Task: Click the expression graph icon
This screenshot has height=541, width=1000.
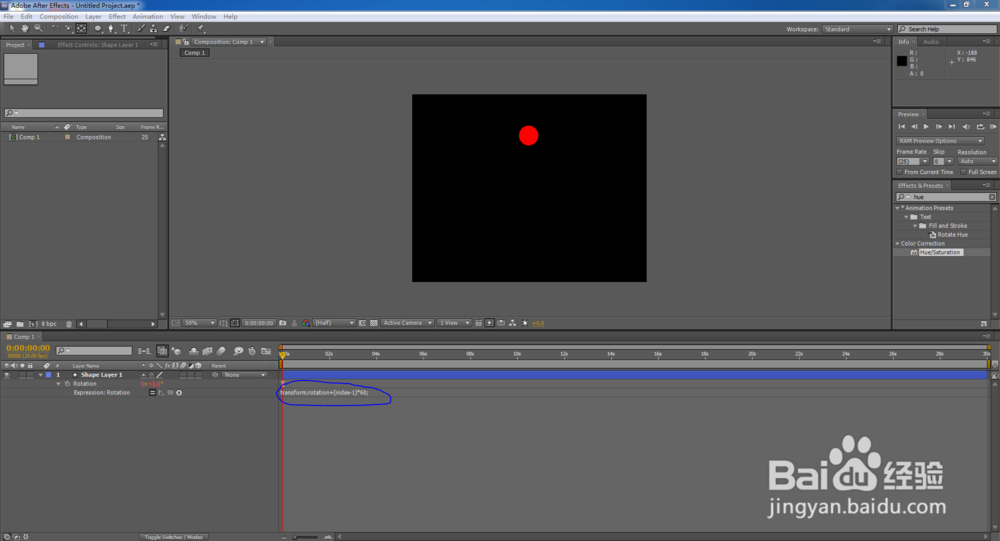Action: (x=161, y=392)
